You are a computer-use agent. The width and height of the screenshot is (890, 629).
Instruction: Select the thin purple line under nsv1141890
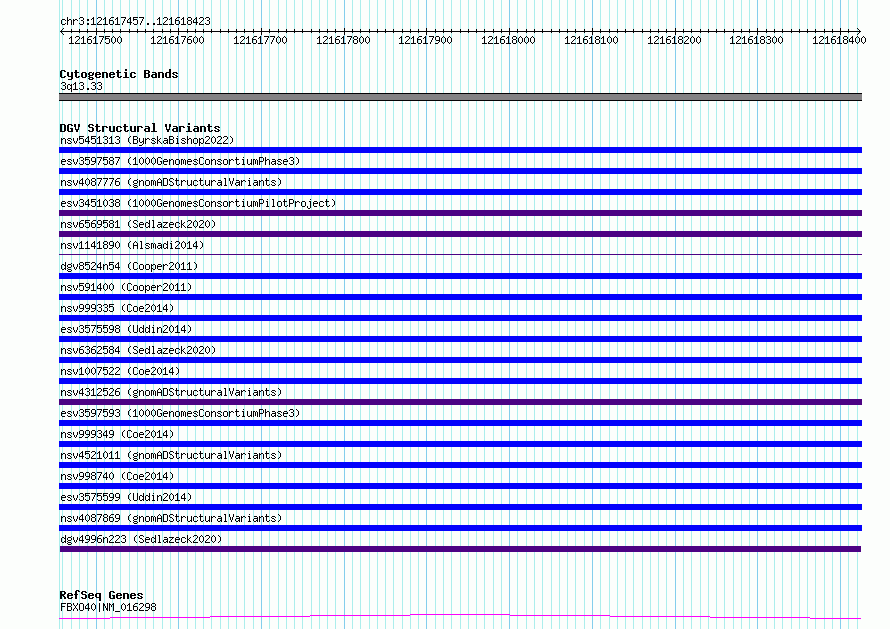(460, 254)
